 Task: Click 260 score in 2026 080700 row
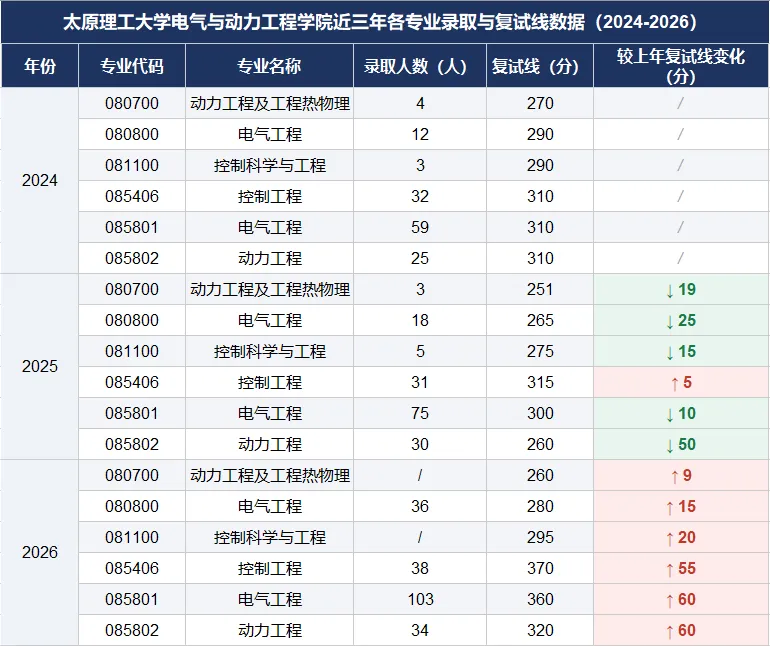(x=540, y=475)
